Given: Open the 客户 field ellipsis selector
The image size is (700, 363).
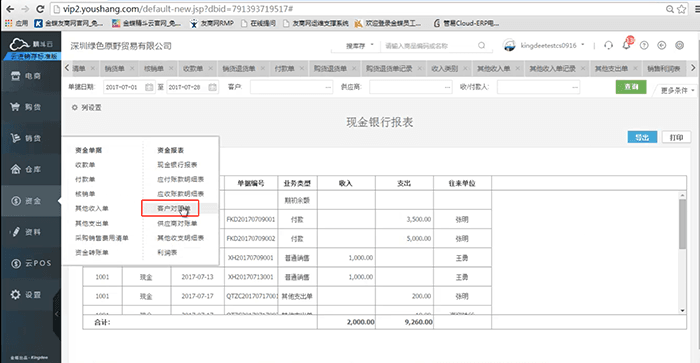Looking at the screenshot, I should (329, 88).
